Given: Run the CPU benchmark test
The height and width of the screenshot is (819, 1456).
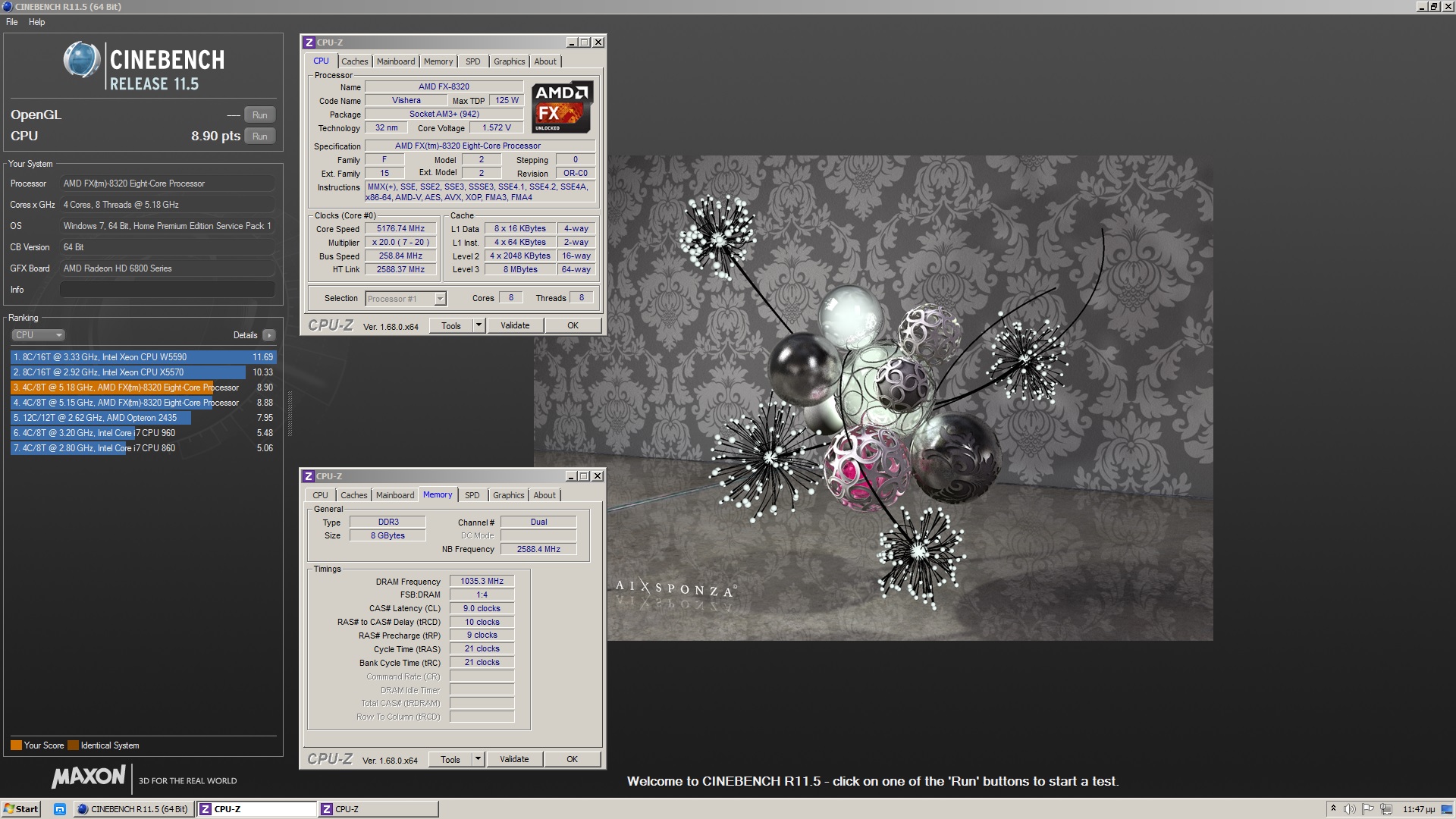Looking at the screenshot, I should [x=259, y=136].
